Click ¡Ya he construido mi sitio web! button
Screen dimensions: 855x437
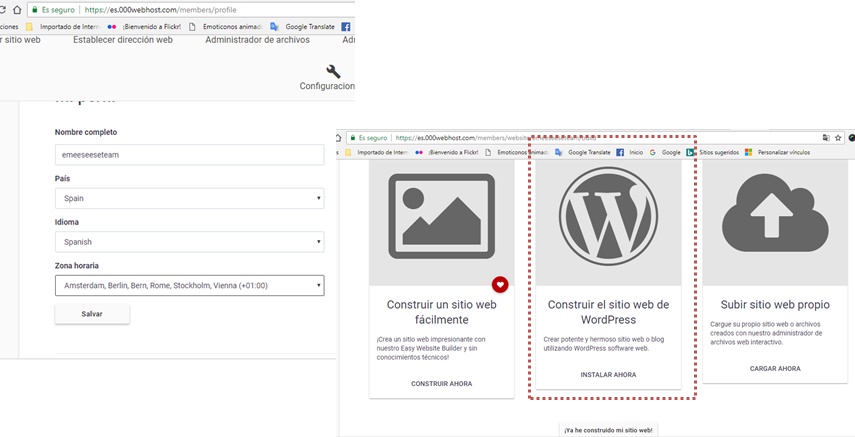tap(609, 430)
